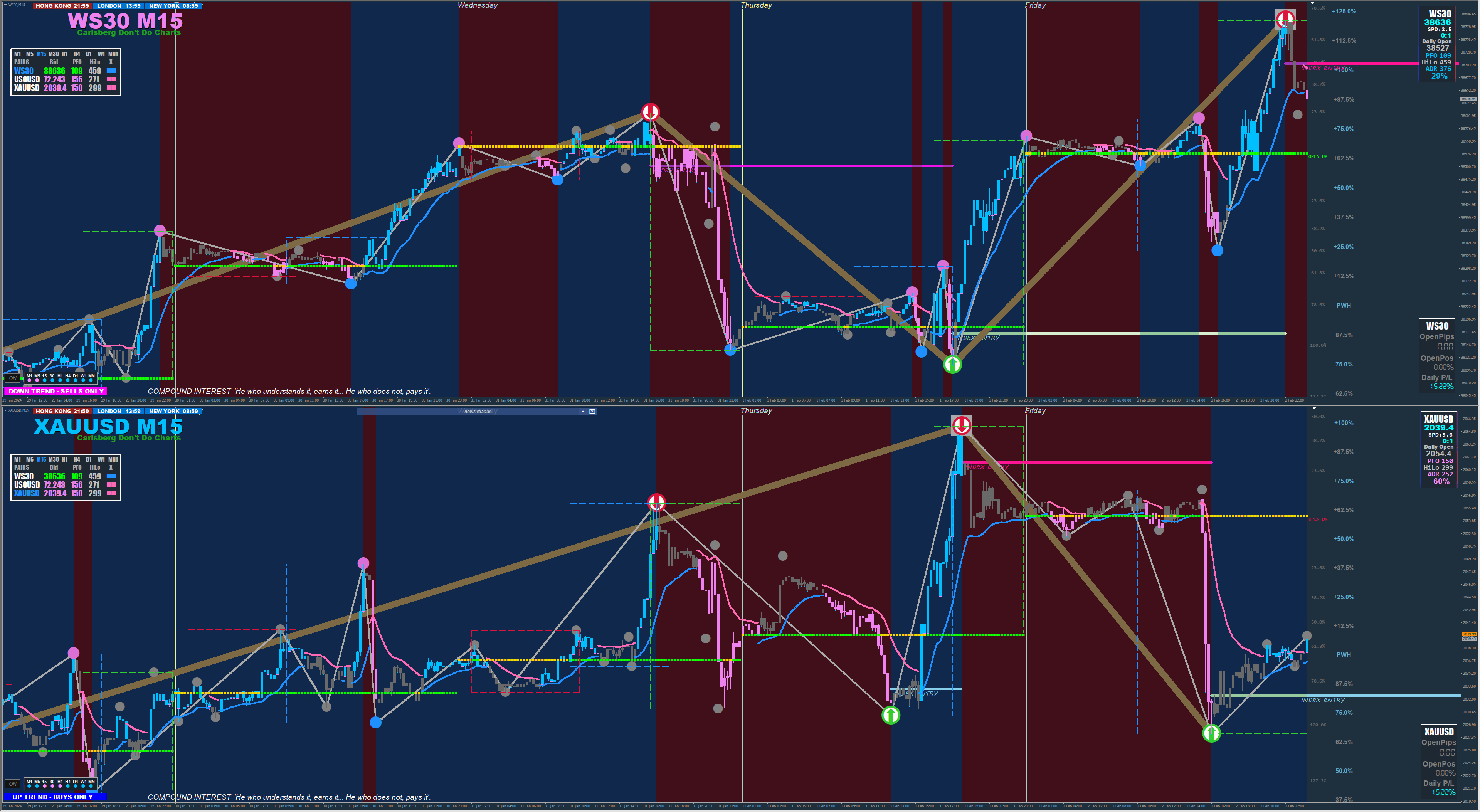The image size is (1480, 812).
Task: Select USOUSD pair in top dashboard
Action: pos(27,79)
